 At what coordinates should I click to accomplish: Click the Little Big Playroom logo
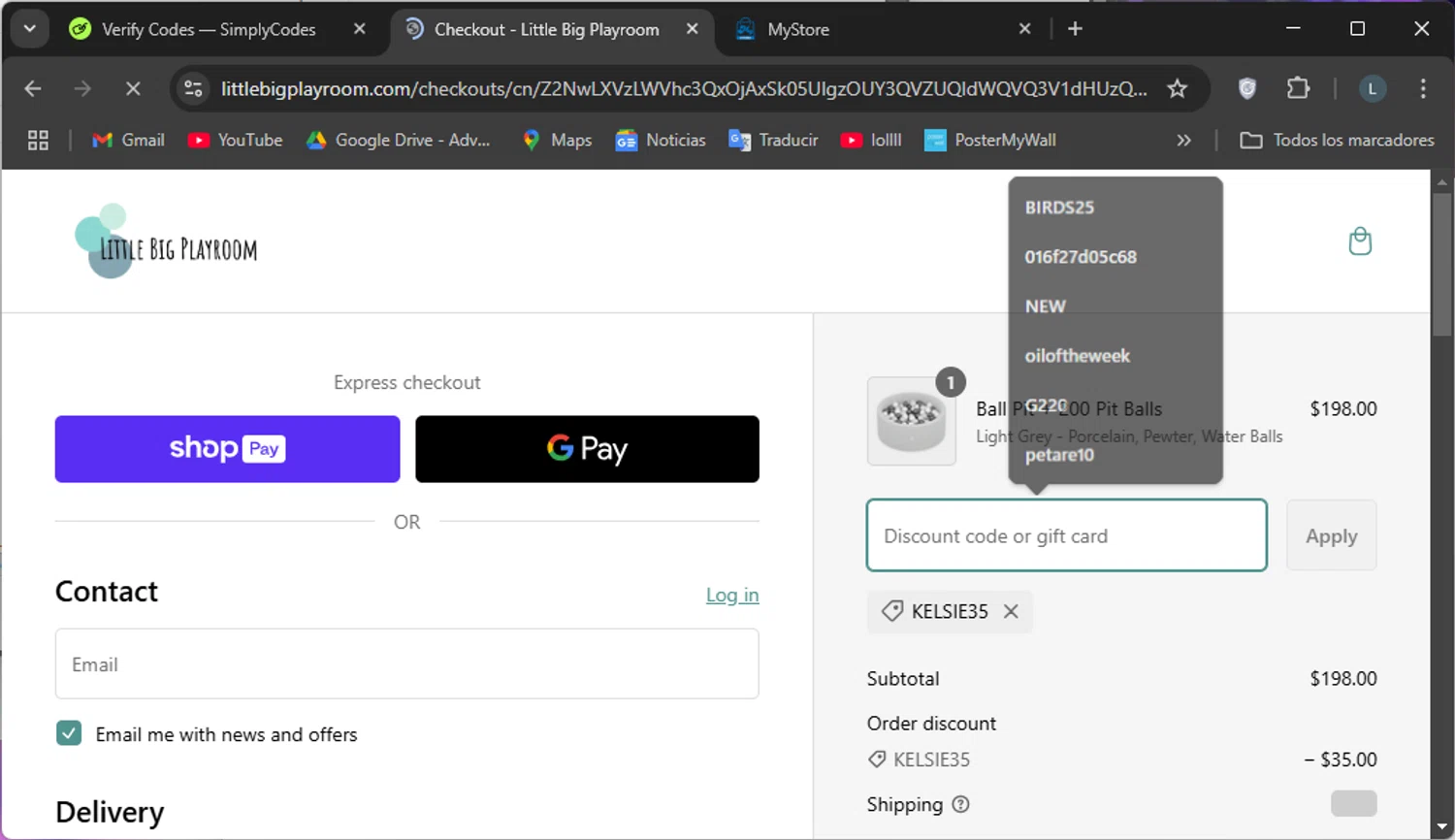(166, 242)
